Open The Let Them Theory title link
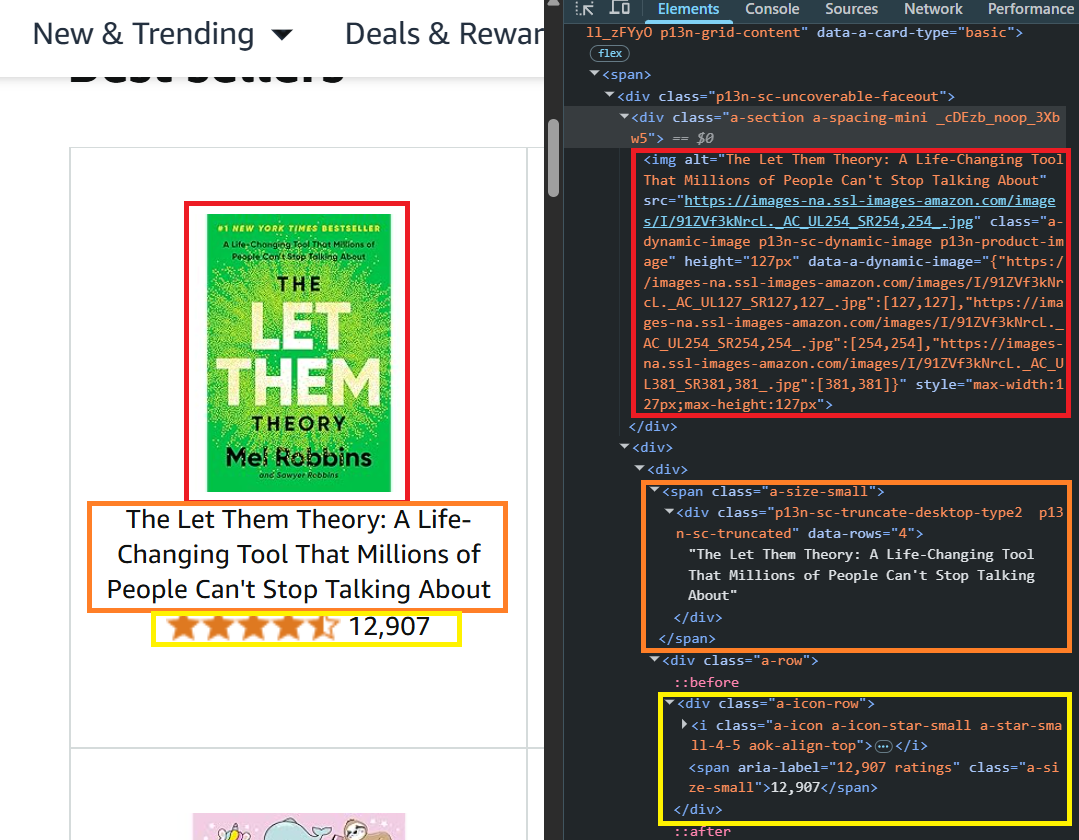This screenshot has width=1079, height=840. click(x=298, y=554)
